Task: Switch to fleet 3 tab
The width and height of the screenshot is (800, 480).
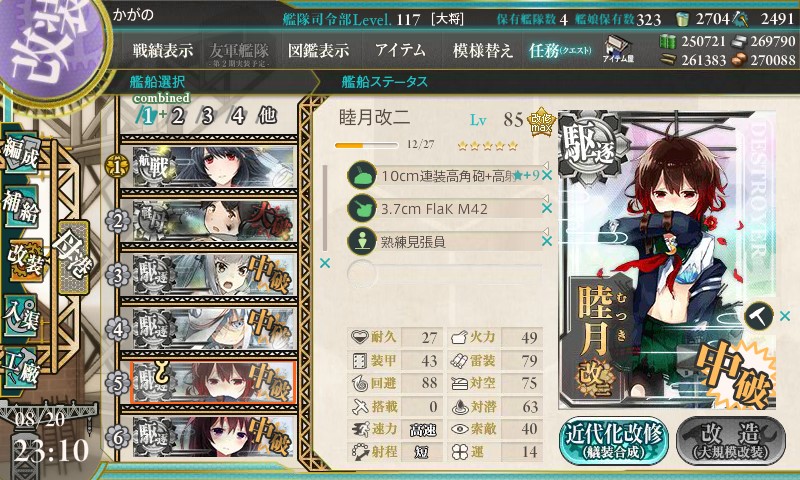Action: tap(208, 116)
